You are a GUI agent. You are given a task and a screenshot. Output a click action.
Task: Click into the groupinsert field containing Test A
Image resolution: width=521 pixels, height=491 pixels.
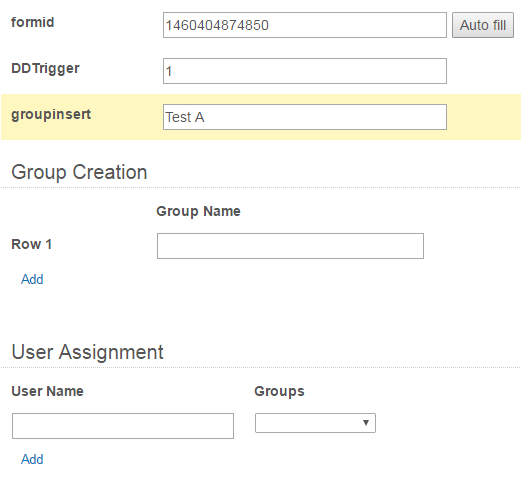[305, 117]
